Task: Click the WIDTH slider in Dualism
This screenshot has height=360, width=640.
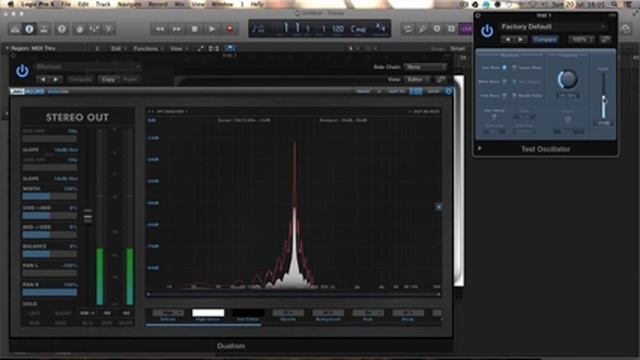Action: point(49,196)
